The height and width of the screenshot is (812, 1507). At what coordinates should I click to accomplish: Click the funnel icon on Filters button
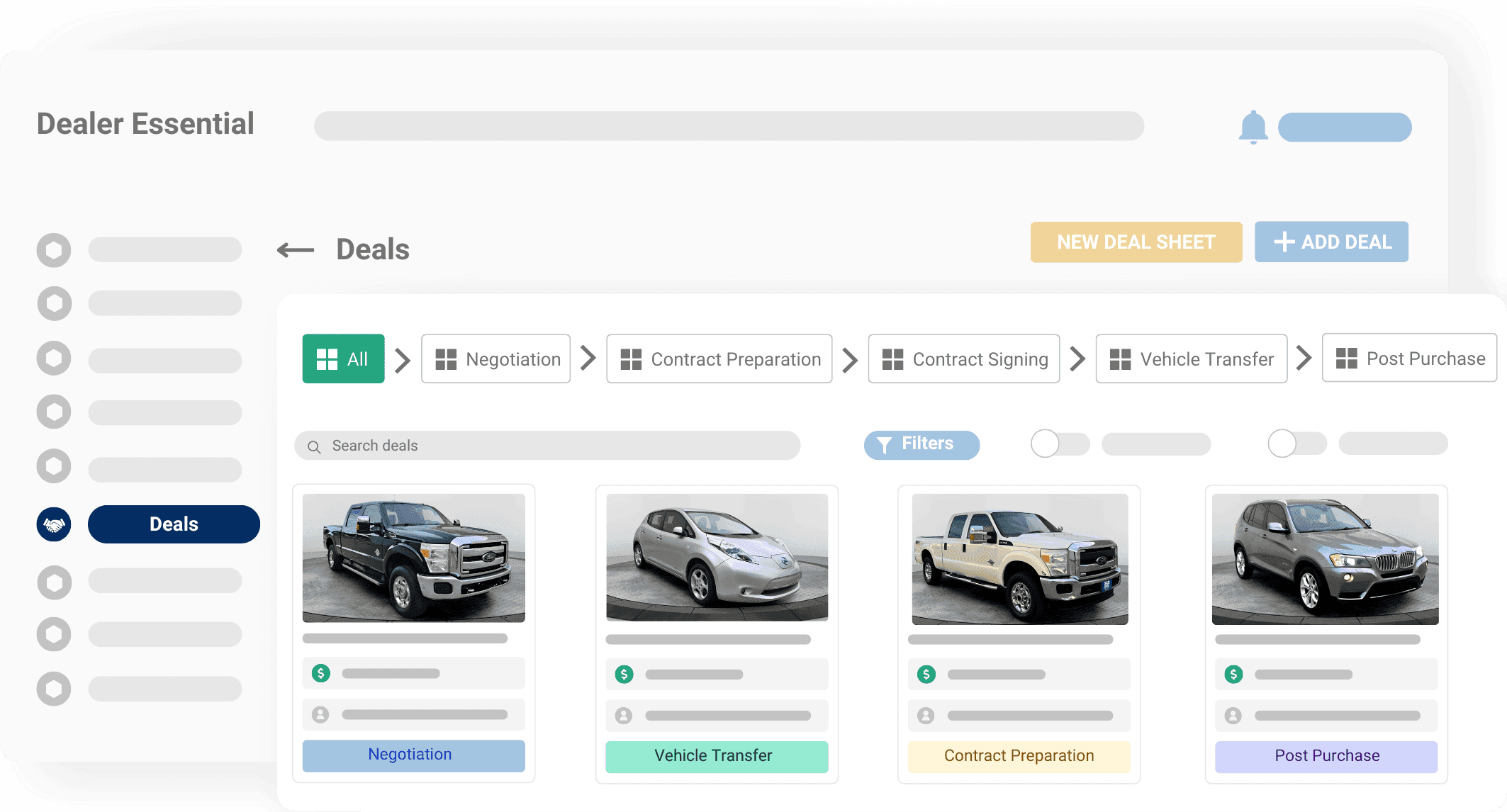[x=884, y=445]
